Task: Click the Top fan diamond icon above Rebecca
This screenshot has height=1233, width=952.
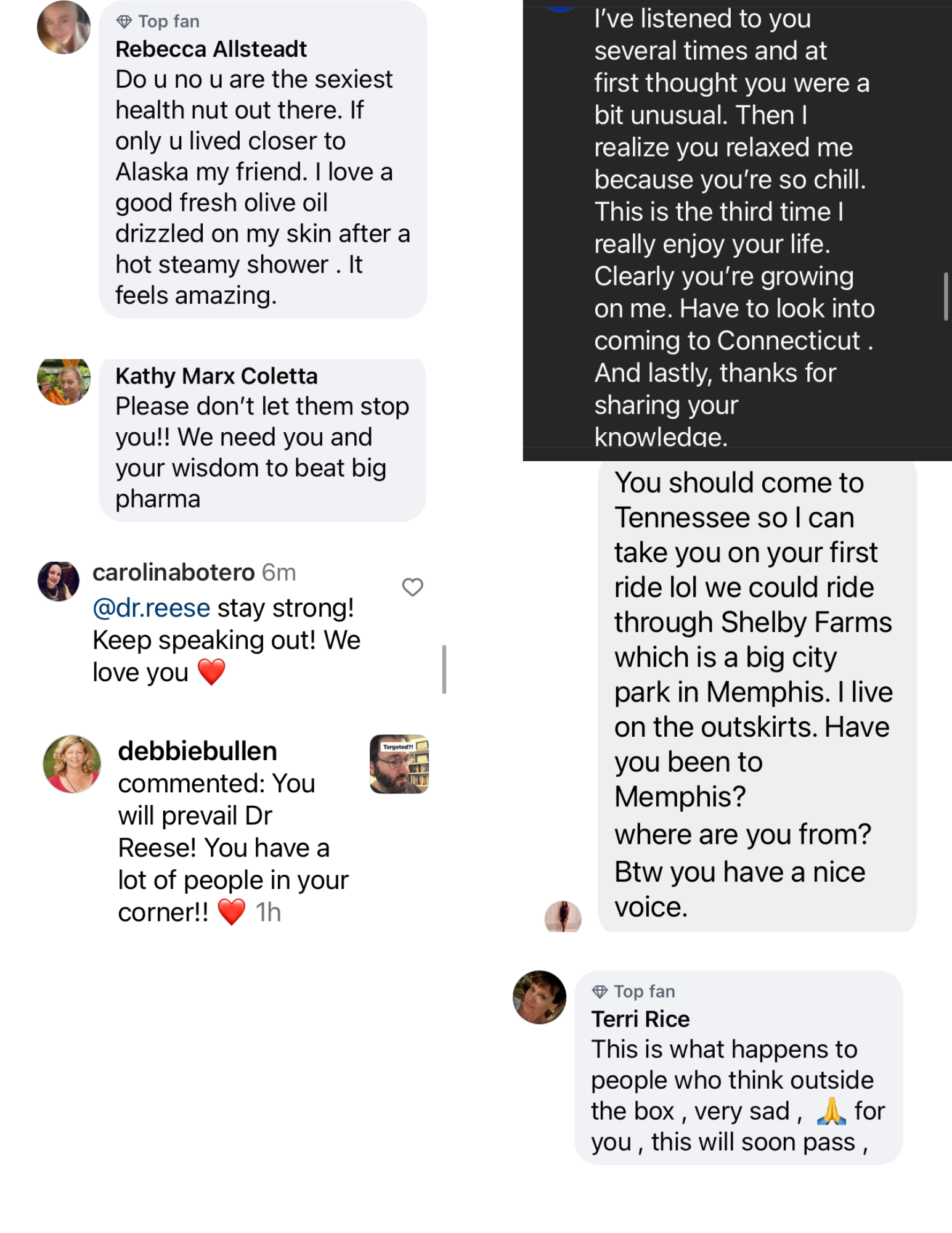Action: click(124, 22)
